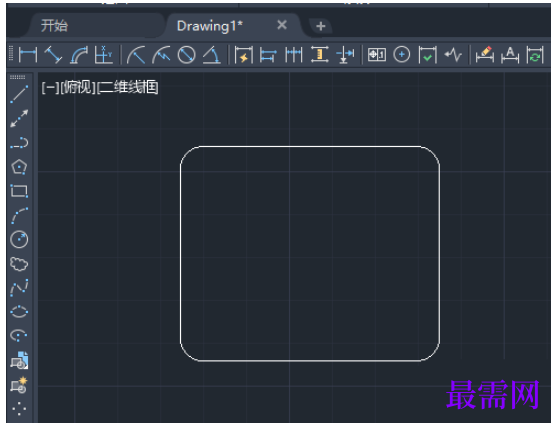
Task: Select the Radius dimension tool
Action: (x=136, y=55)
